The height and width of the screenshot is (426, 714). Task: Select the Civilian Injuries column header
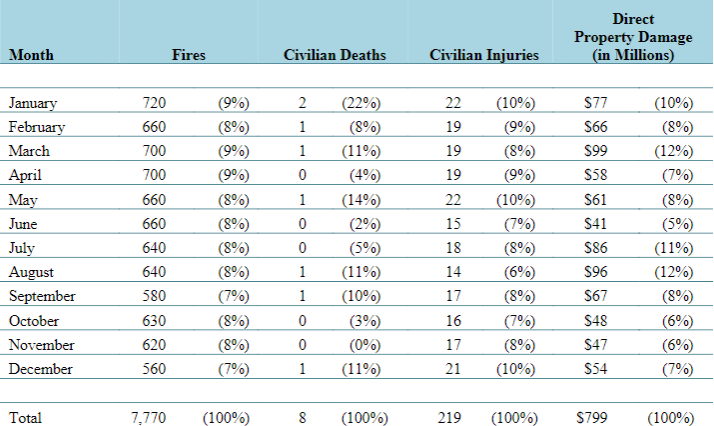(484, 55)
